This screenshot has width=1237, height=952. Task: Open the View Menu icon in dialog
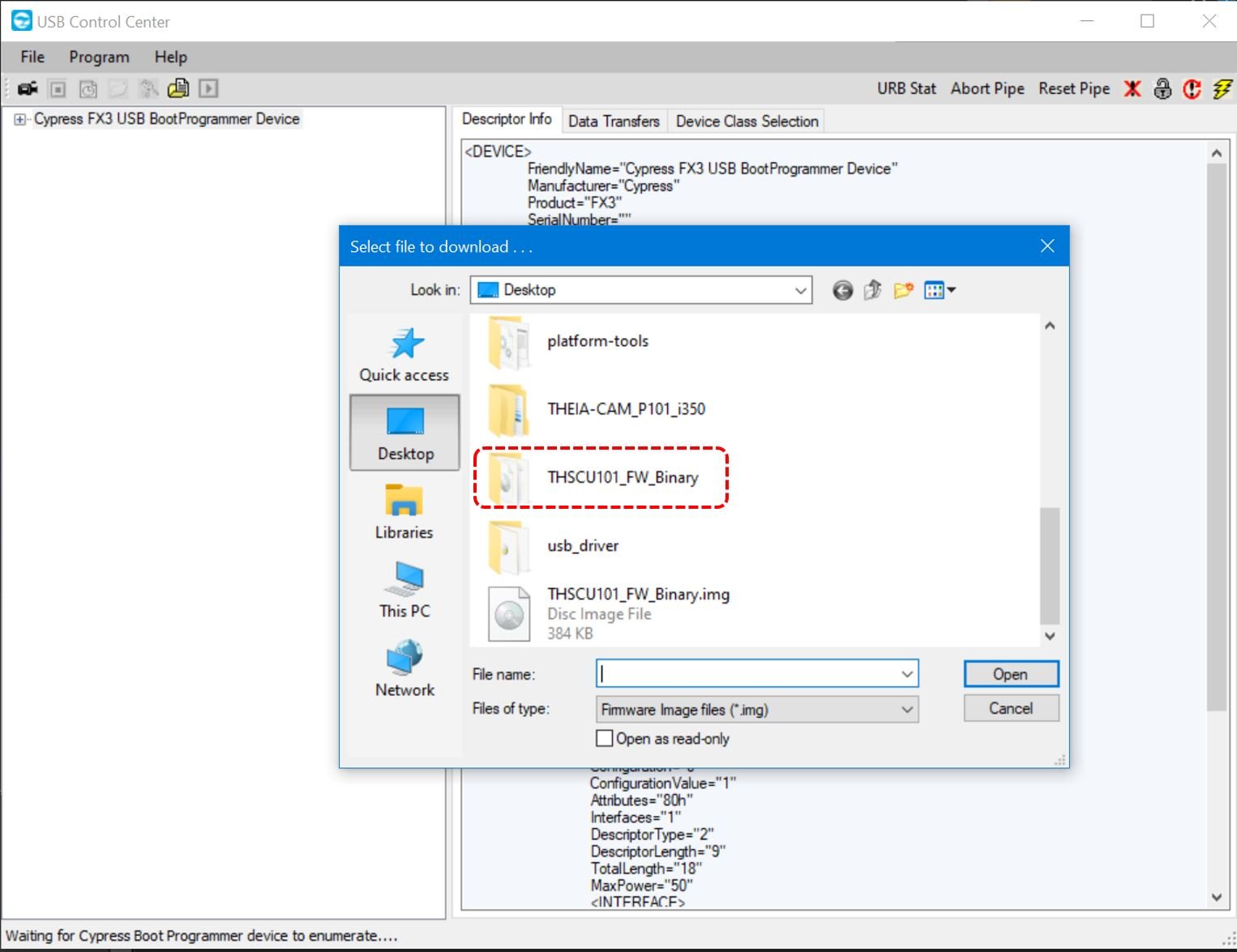[x=940, y=290]
